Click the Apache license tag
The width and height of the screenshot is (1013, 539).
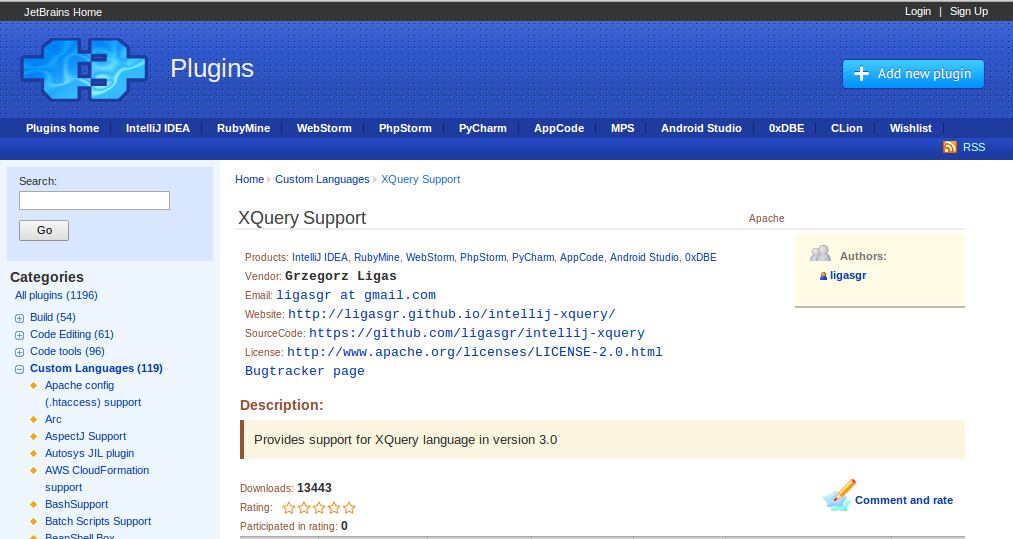(x=766, y=218)
